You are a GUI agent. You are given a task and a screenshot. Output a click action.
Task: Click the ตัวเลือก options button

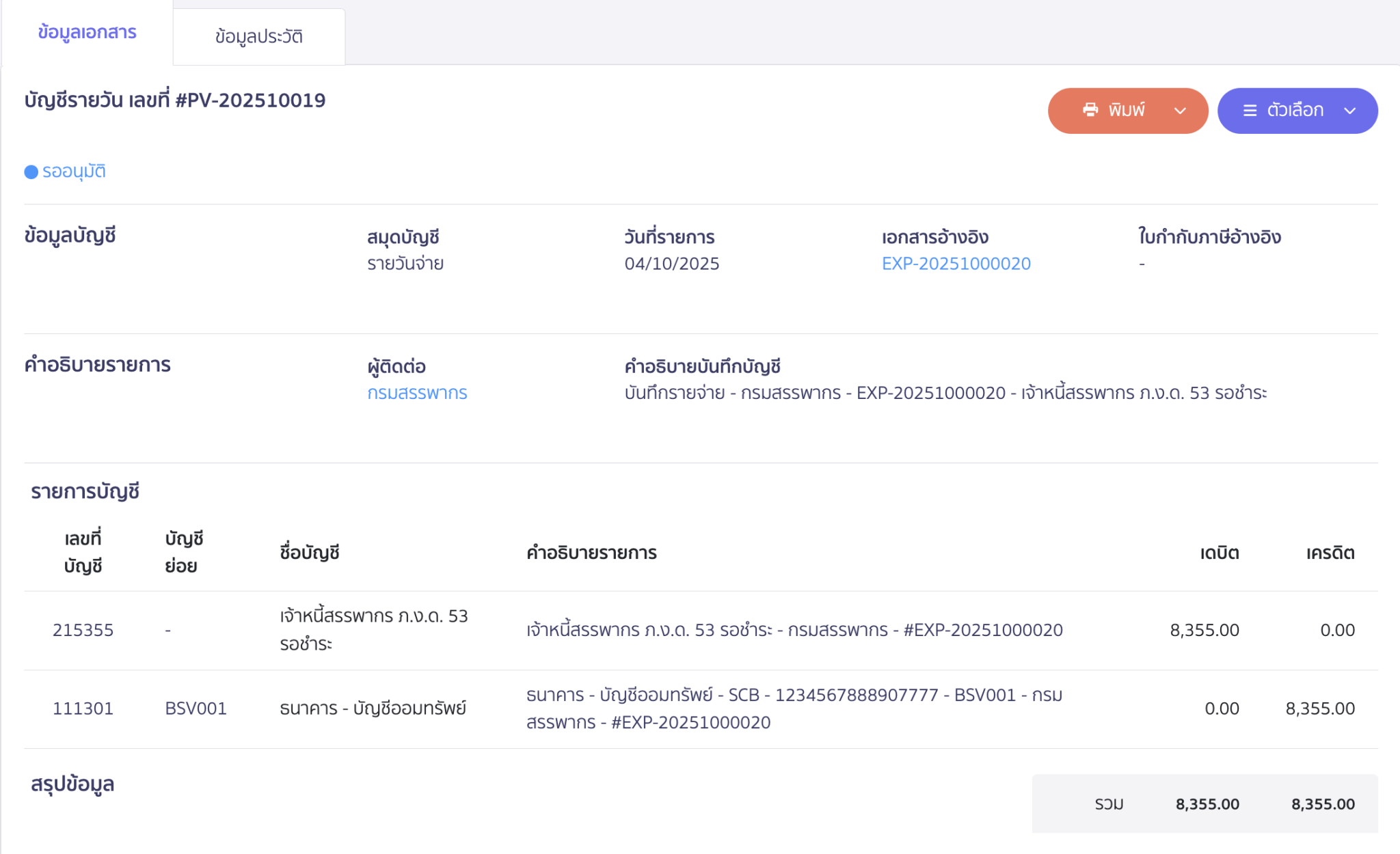coord(1297,110)
